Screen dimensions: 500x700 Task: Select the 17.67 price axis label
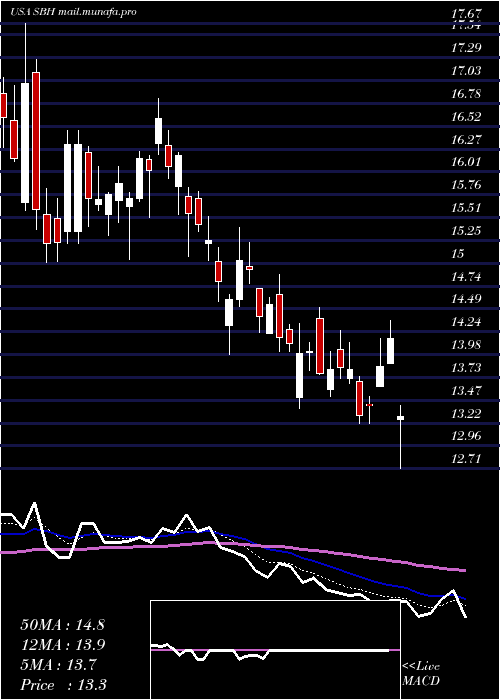(466, 14)
